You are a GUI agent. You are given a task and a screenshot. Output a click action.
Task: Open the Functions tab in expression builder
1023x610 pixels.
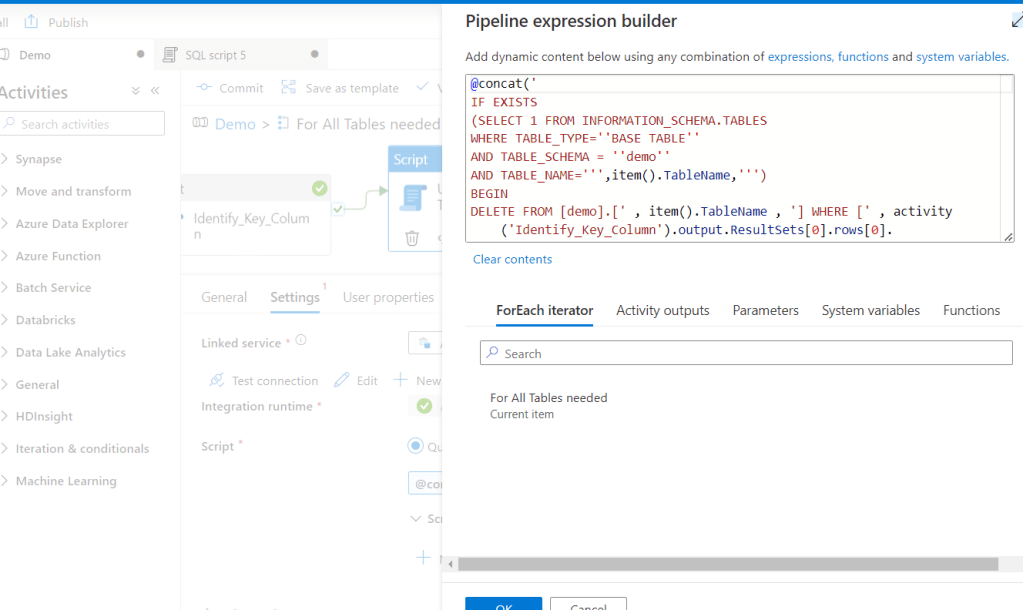coord(971,310)
